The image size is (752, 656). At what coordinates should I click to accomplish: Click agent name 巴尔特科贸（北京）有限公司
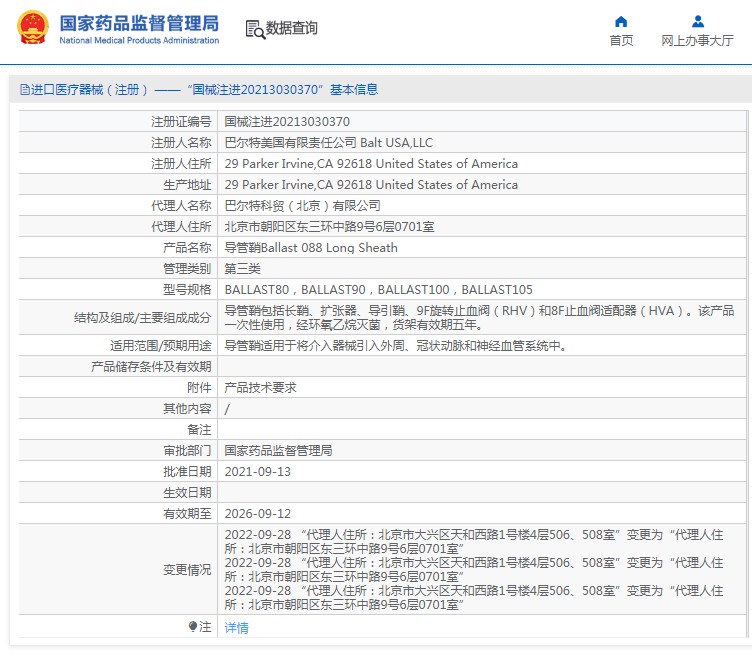click(x=302, y=206)
